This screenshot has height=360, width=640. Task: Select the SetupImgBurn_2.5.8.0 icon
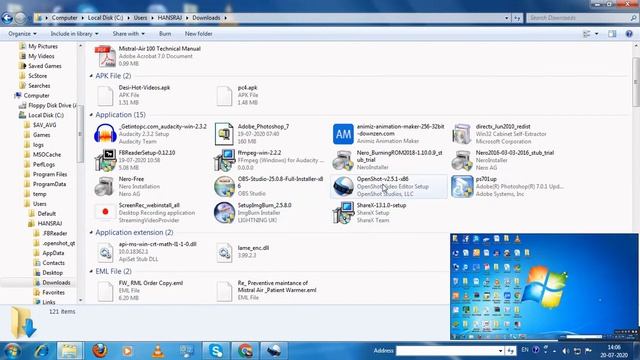224,213
